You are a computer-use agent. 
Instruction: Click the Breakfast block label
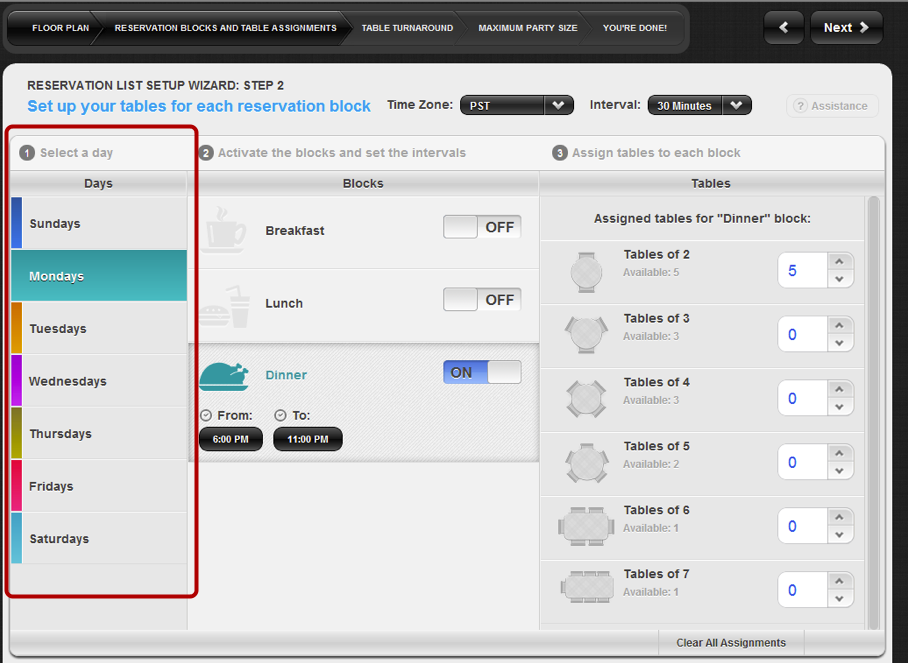pyautogui.click(x=295, y=230)
